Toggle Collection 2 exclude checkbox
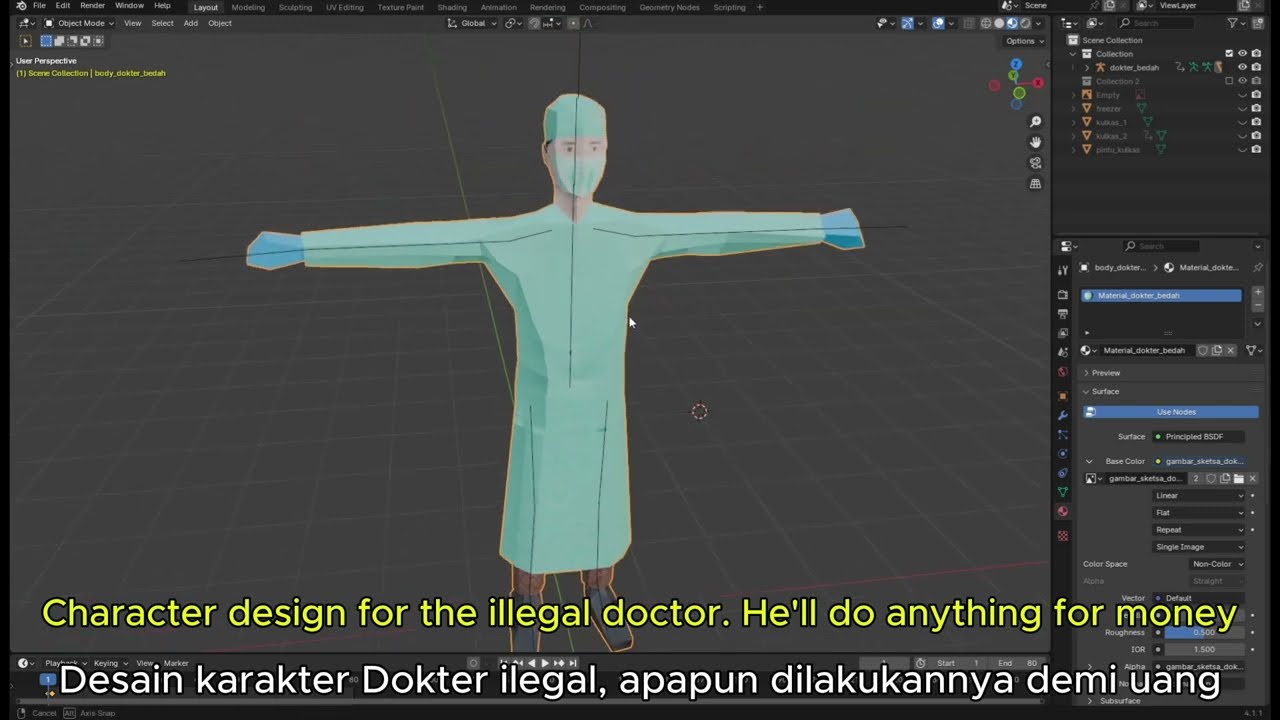Screen dimensions: 1280x720 pyautogui.click(x=1229, y=81)
